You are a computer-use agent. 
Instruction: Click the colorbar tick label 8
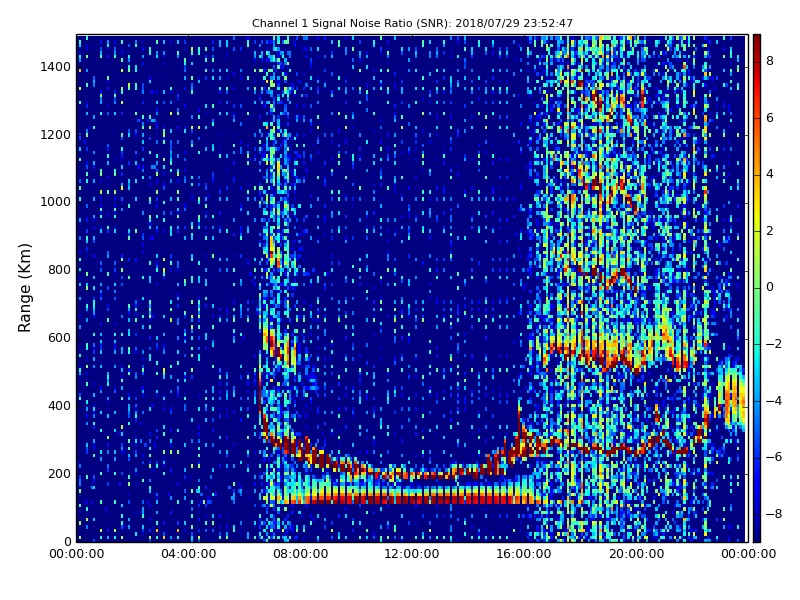(770, 61)
